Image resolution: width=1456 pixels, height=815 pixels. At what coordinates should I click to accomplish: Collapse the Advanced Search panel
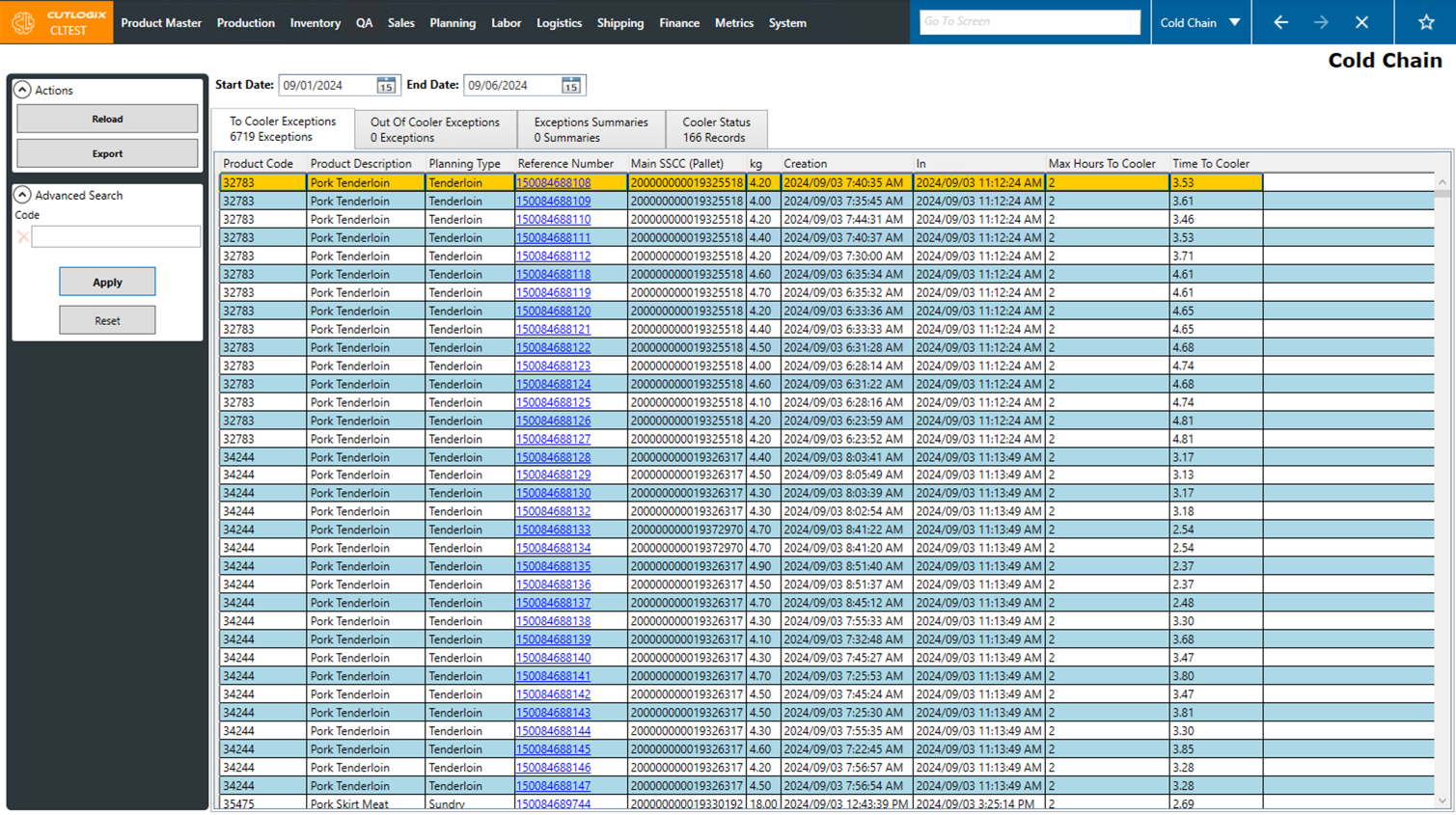tap(22, 195)
